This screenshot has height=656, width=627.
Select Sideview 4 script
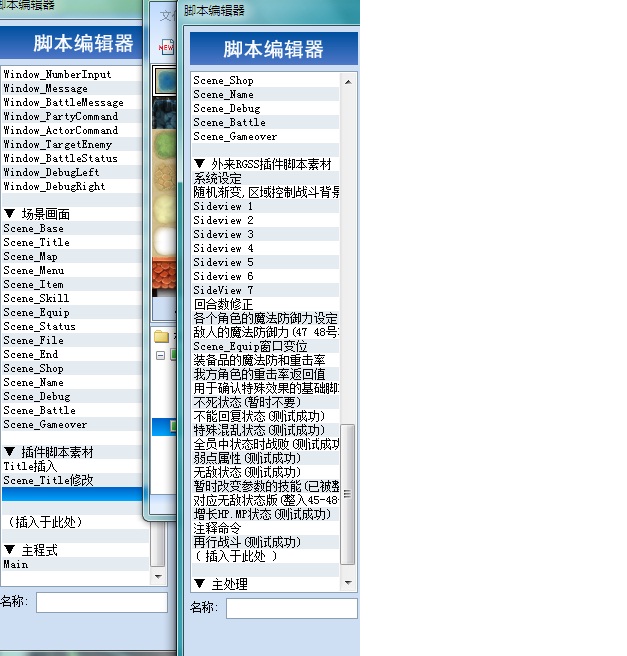tap(266, 248)
